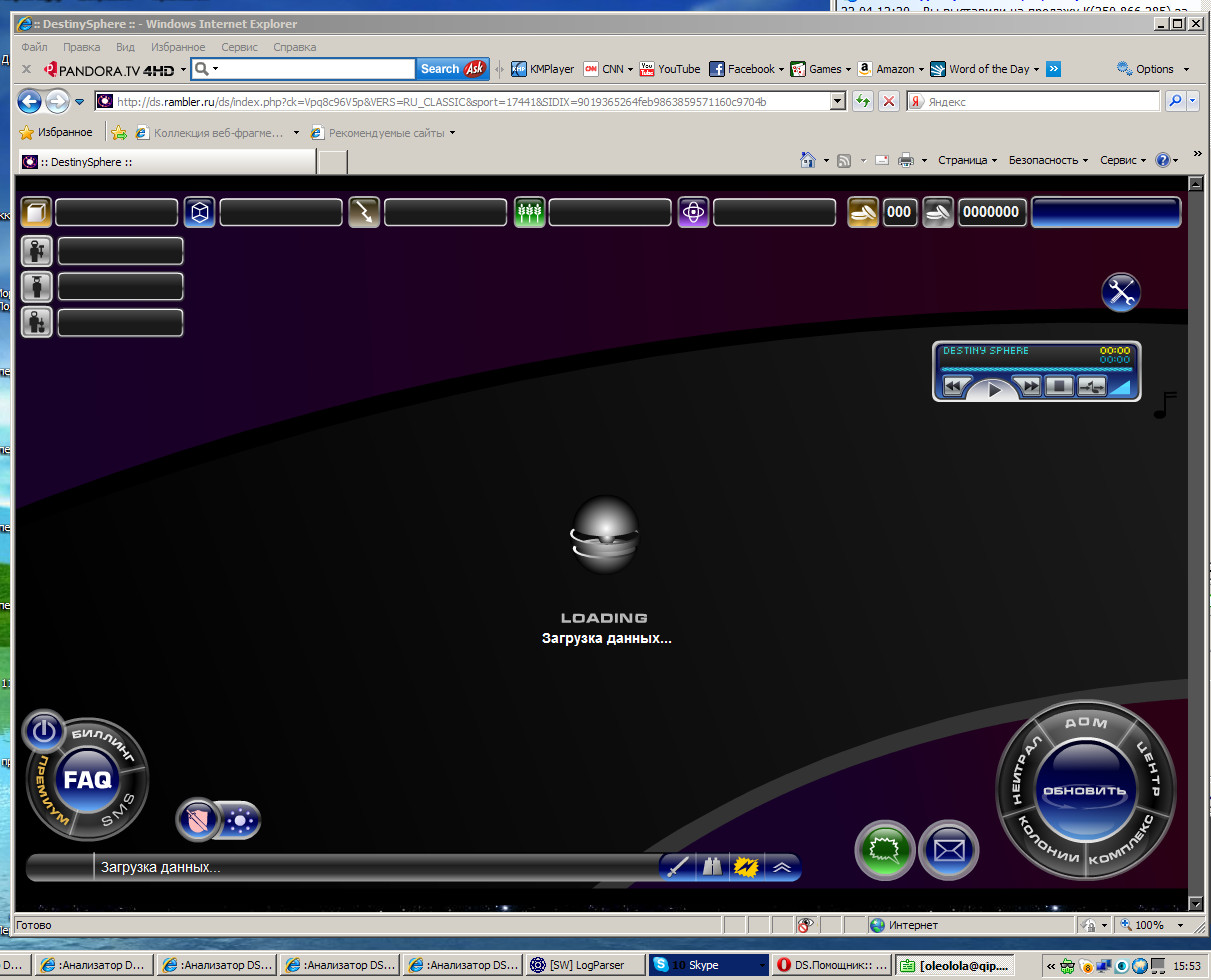Open the FAQ center button
Screen dimensions: 1211x980
(88, 780)
